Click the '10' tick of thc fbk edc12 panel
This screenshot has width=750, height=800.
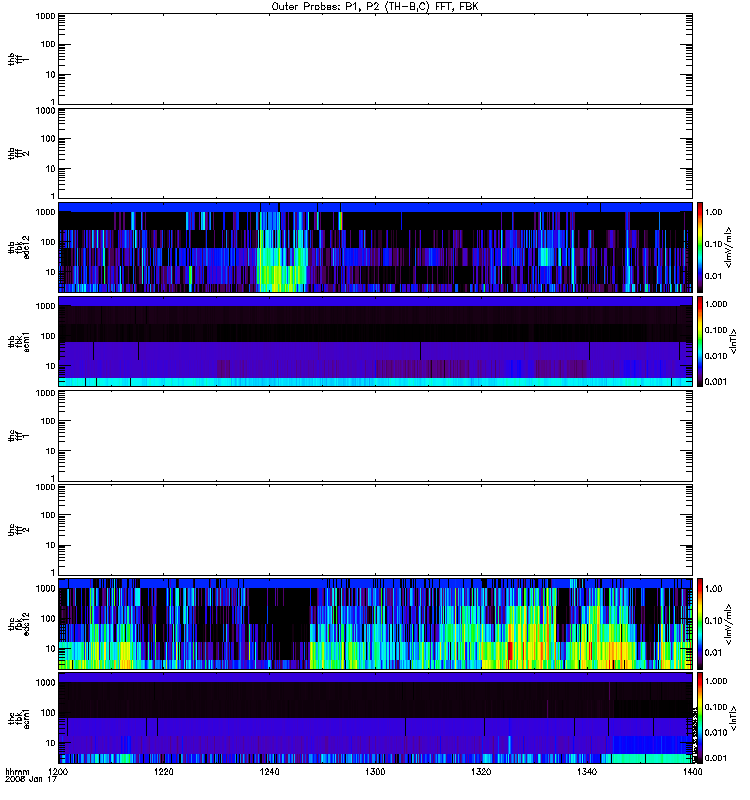[x=50, y=648]
